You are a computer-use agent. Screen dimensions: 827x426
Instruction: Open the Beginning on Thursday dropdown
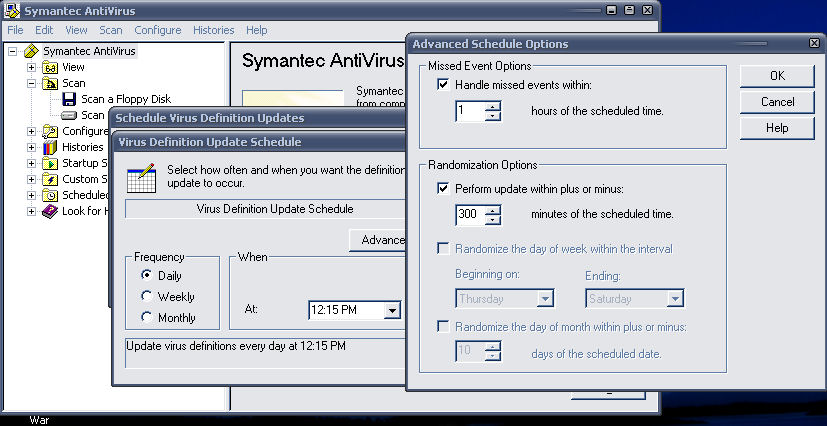[544, 298]
